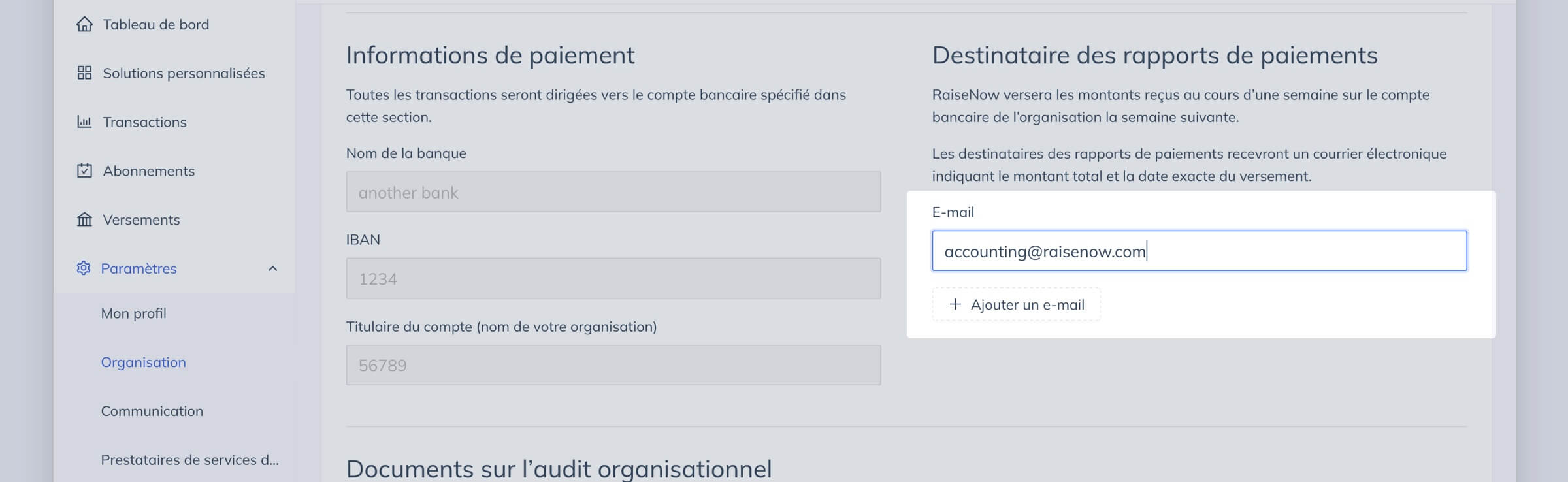This screenshot has width=1568, height=482.
Task: Click the Titulaire du compte field
Action: (613, 365)
